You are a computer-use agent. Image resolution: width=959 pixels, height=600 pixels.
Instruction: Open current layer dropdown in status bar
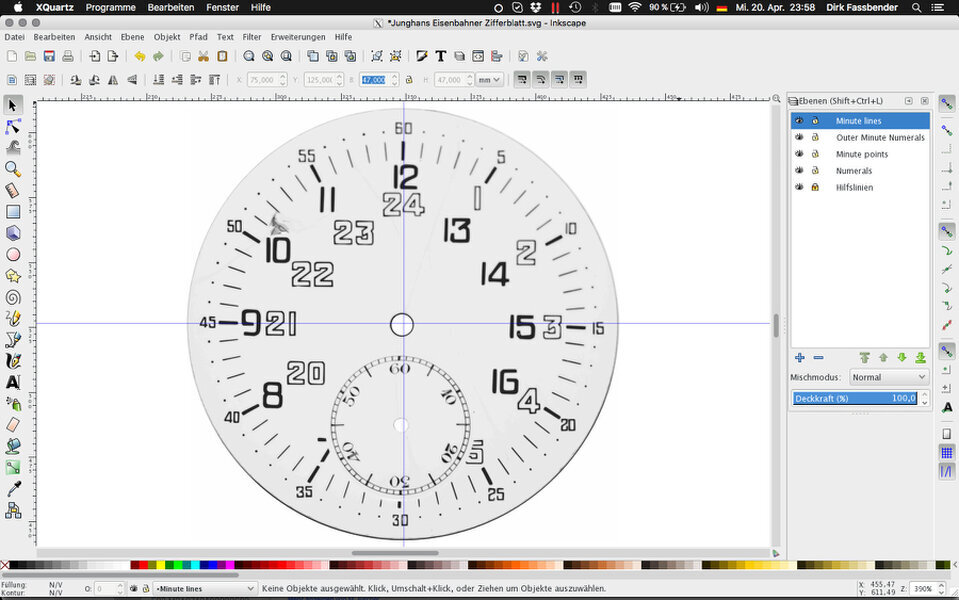point(204,588)
